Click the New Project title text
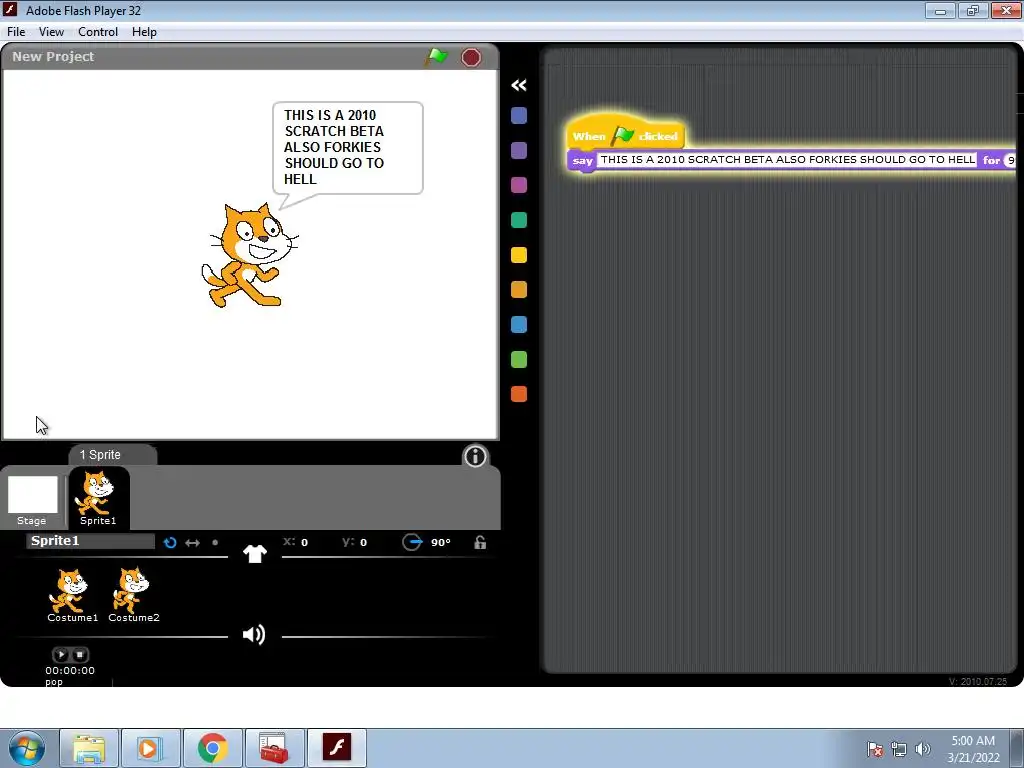 [x=53, y=57]
